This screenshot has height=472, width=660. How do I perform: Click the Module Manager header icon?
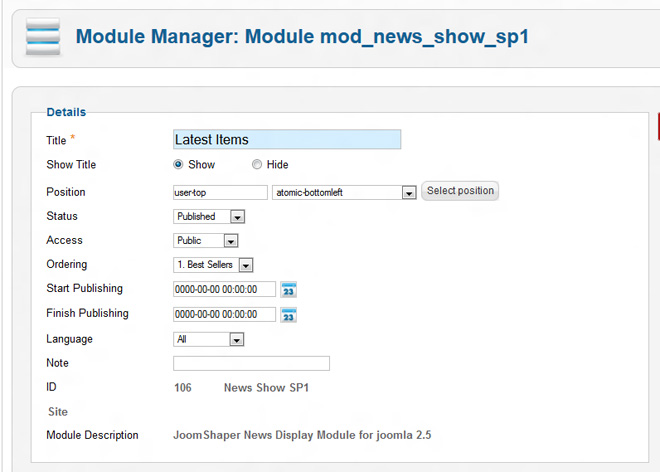click(44, 38)
